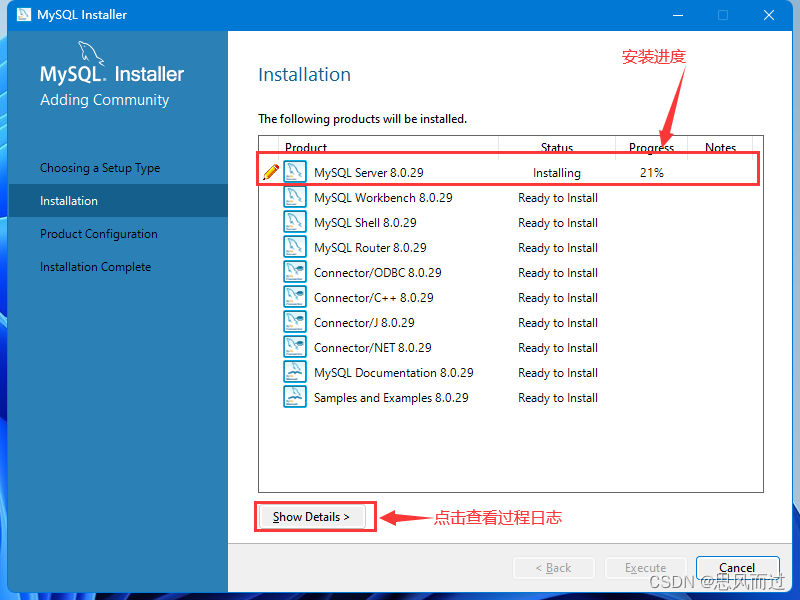Select the MySQL Router 8.0.29 row text
This screenshot has height=600, width=800.
[x=370, y=247]
